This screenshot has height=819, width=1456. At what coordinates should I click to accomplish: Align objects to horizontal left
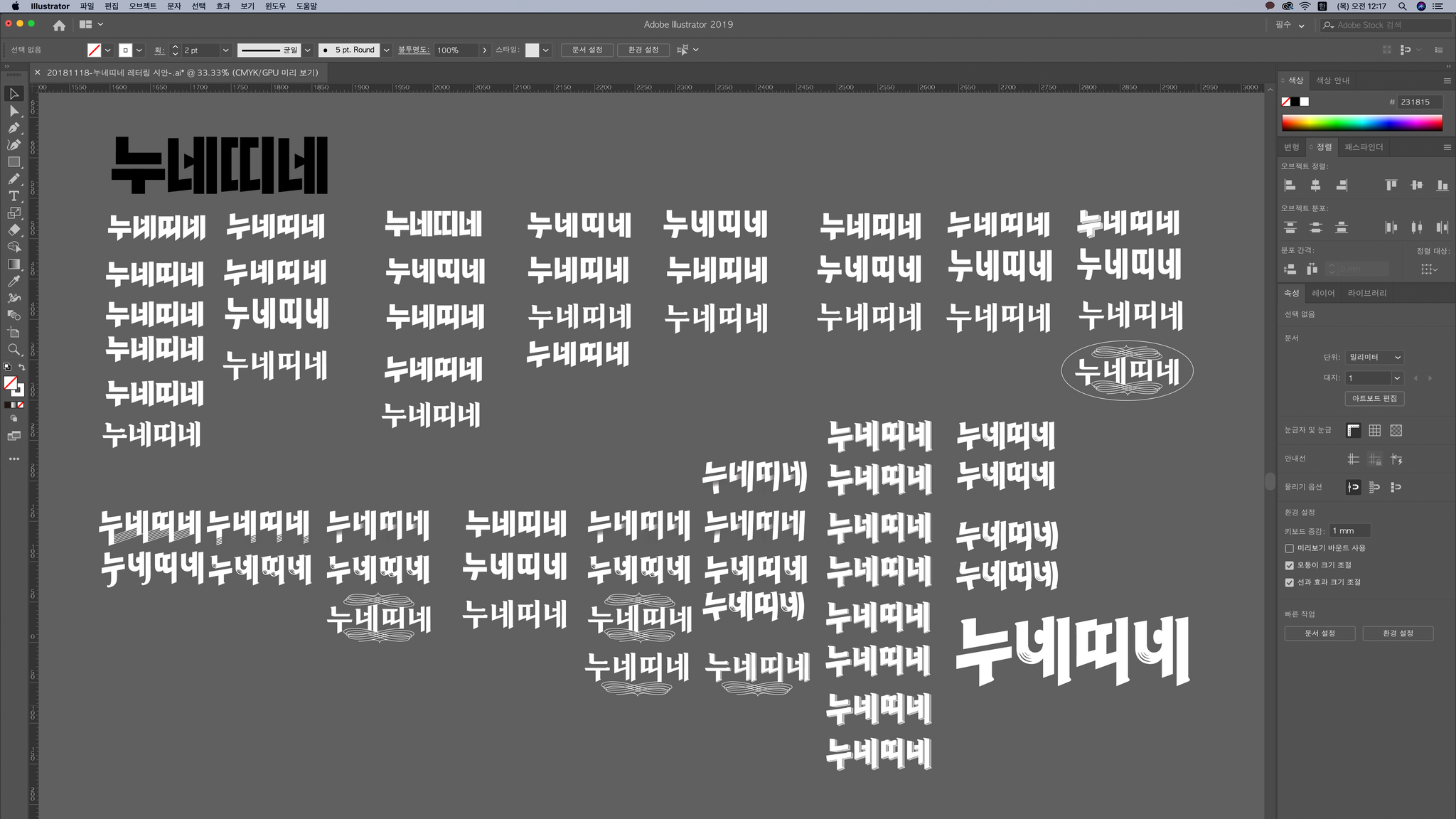coord(1290,186)
